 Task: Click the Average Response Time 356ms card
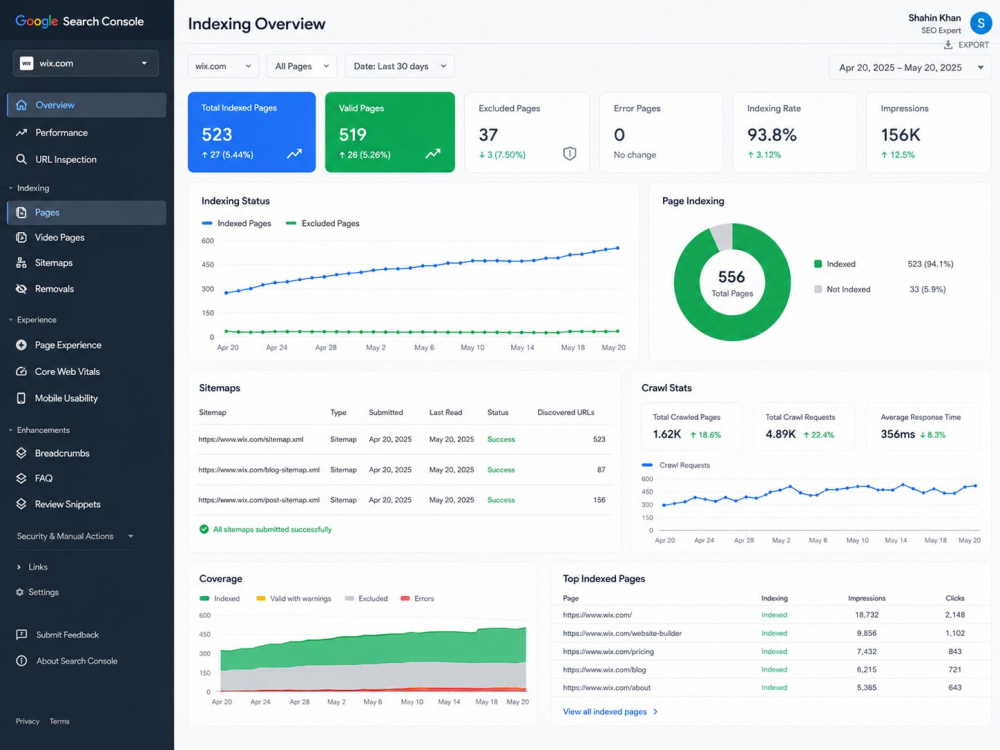[923, 427]
